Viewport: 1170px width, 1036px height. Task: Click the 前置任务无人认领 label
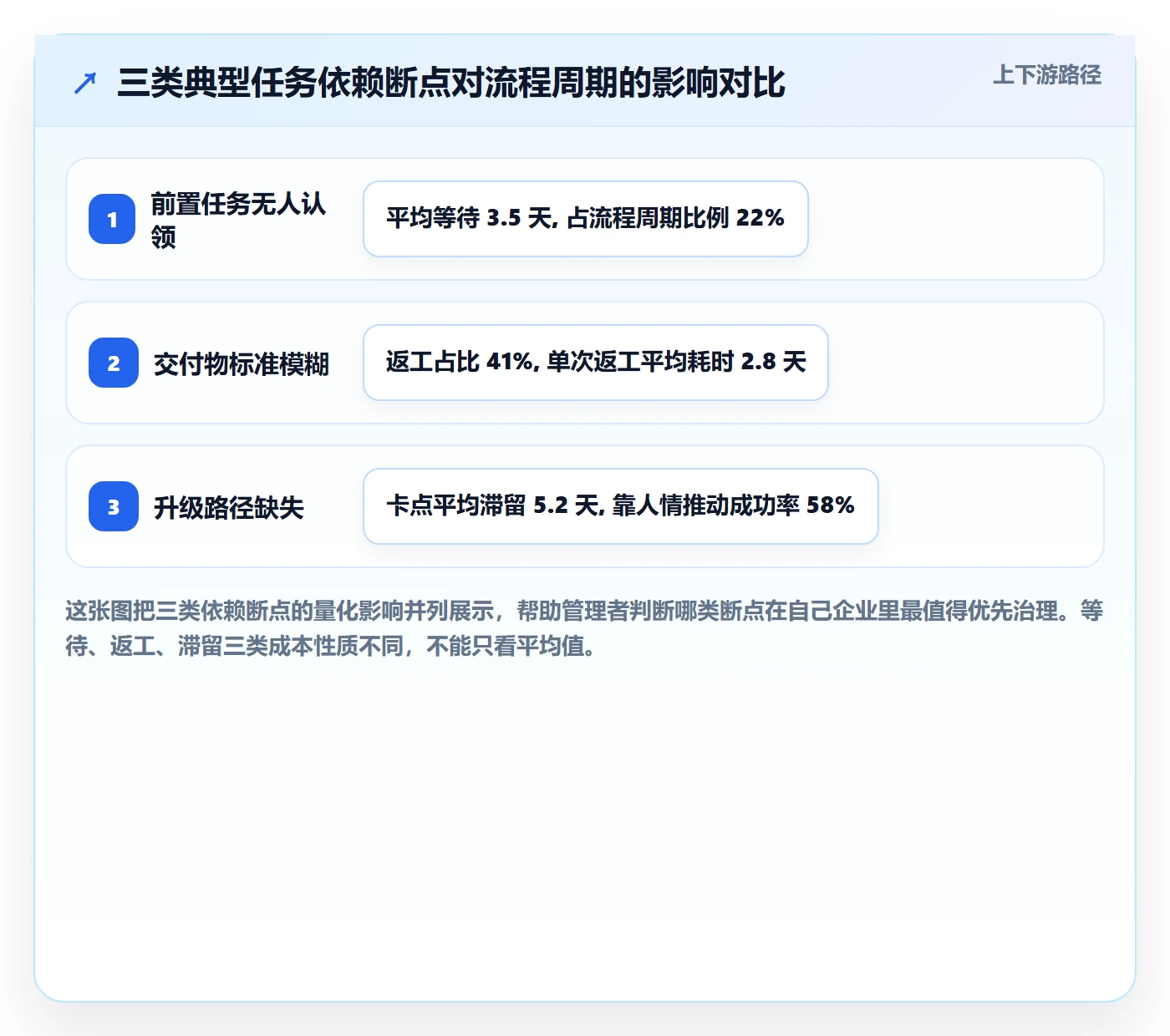(238, 220)
